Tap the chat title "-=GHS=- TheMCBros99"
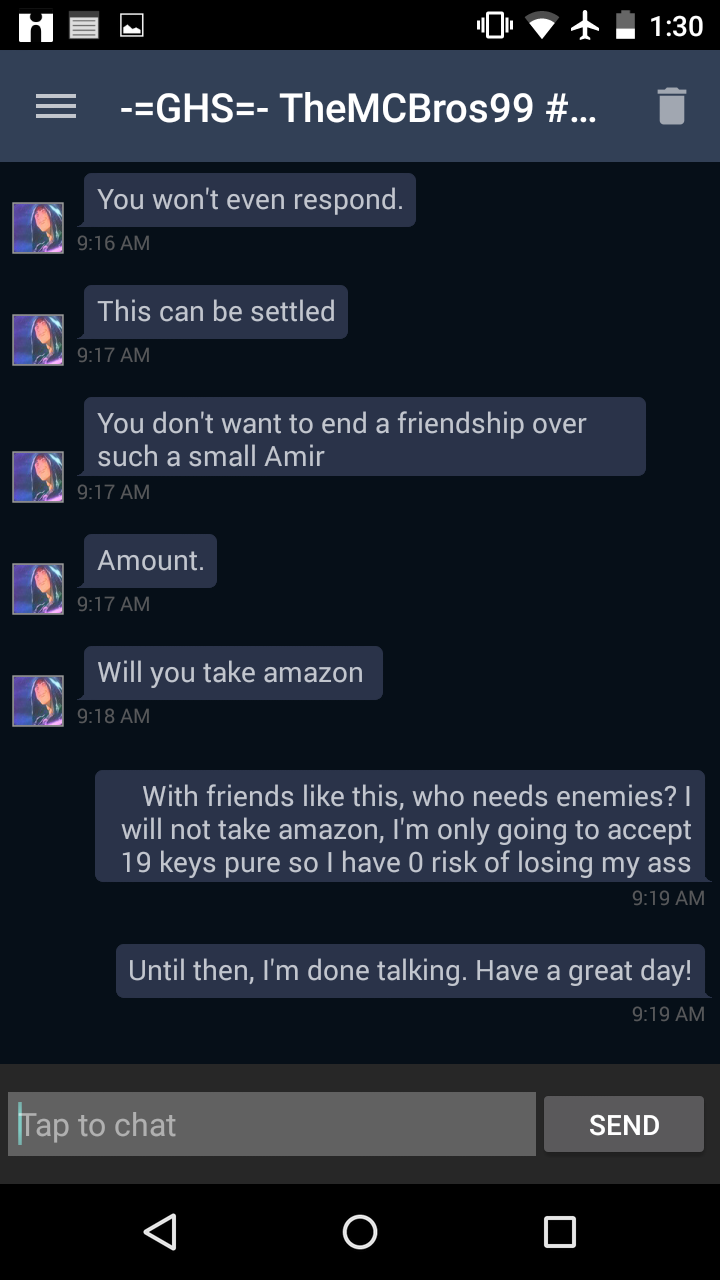720x1280 pixels. click(358, 107)
